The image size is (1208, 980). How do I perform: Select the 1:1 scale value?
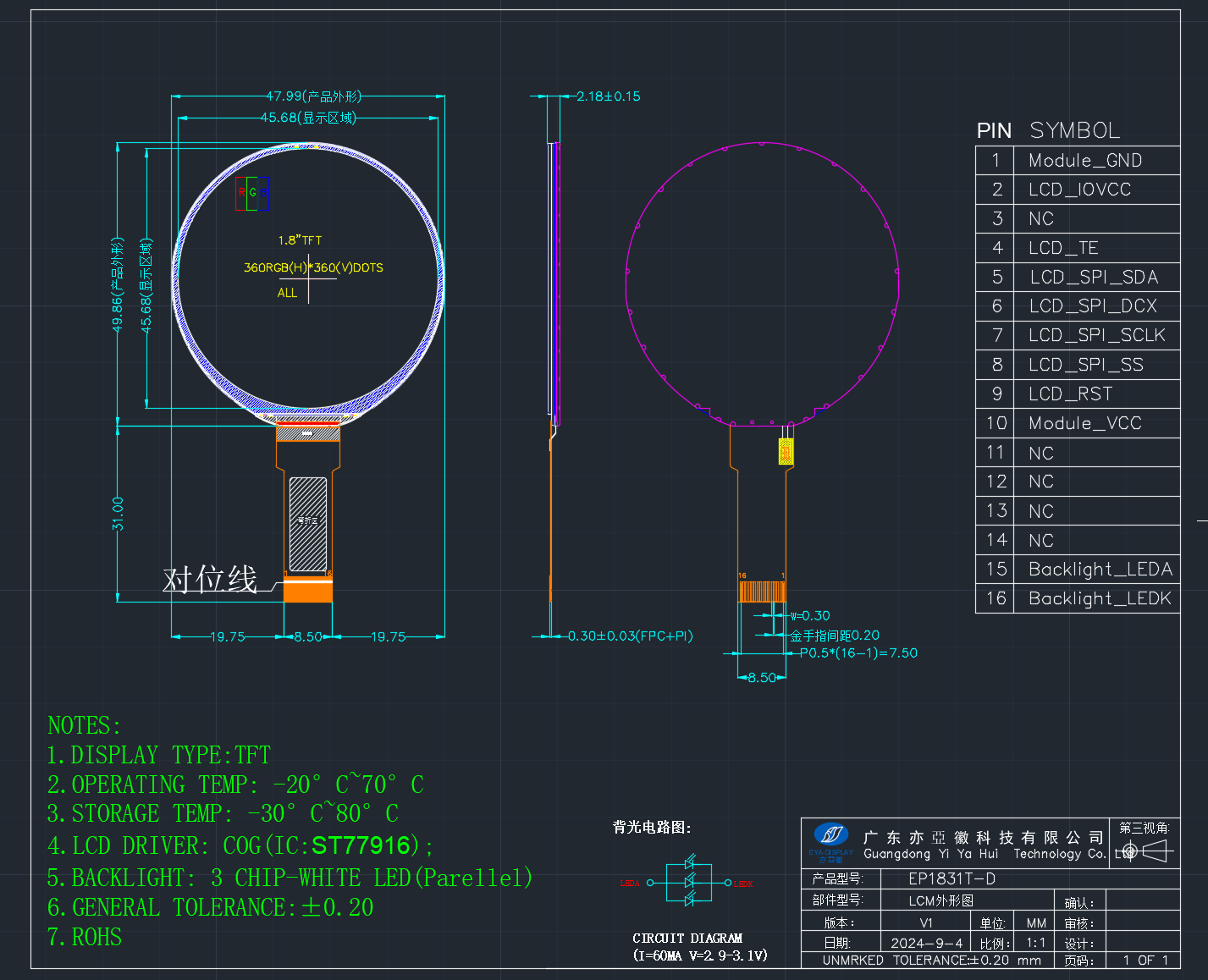1036,943
